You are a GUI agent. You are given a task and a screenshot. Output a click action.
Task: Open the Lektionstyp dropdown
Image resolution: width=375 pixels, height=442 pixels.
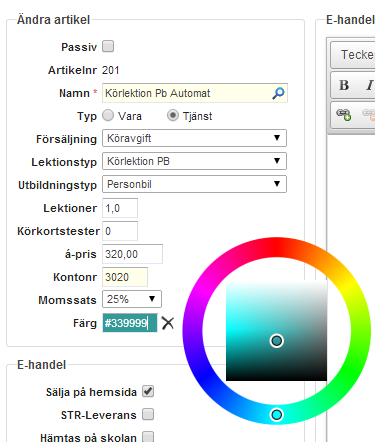point(194,161)
